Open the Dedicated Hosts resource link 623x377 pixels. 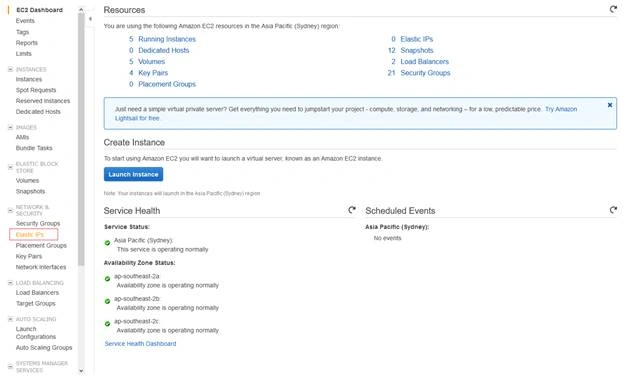point(164,50)
